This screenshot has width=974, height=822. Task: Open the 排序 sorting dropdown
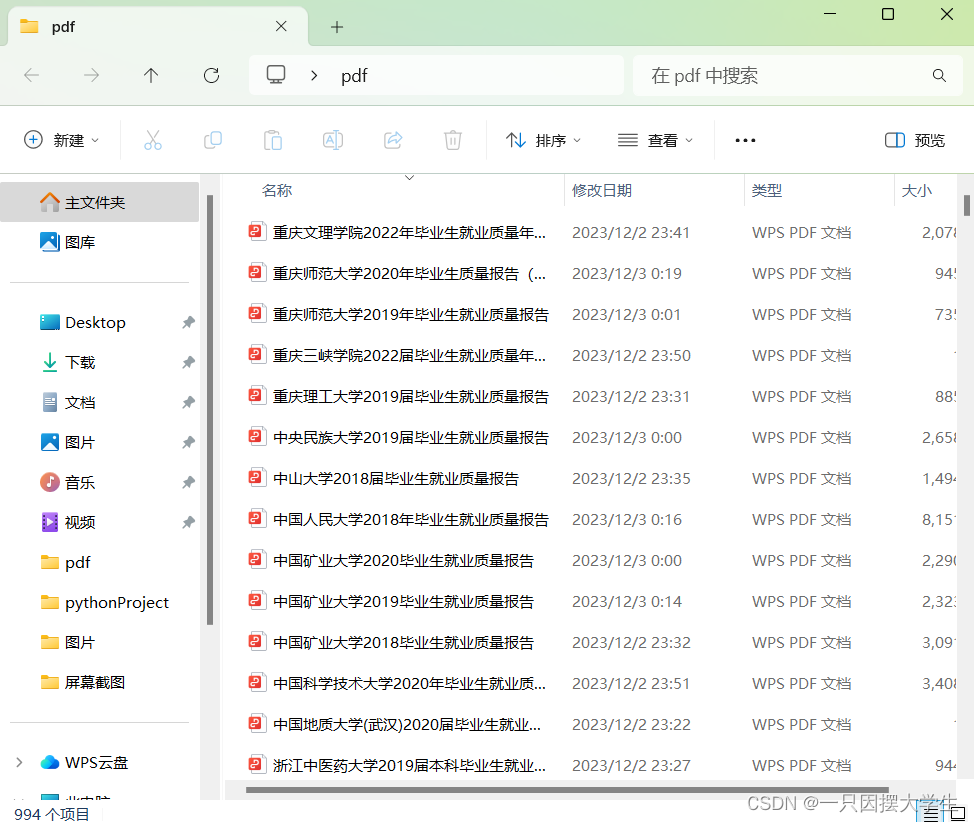[544, 140]
